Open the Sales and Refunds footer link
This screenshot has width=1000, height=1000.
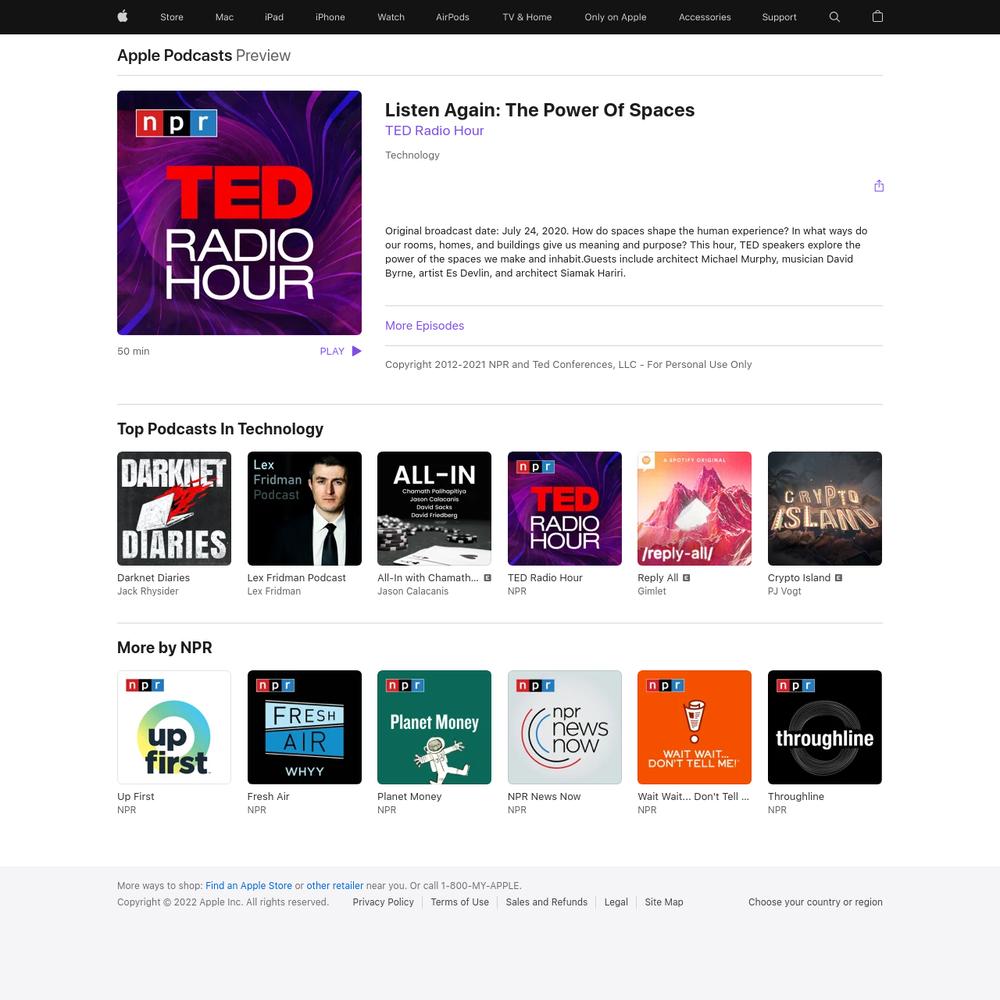tap(547, 902)
